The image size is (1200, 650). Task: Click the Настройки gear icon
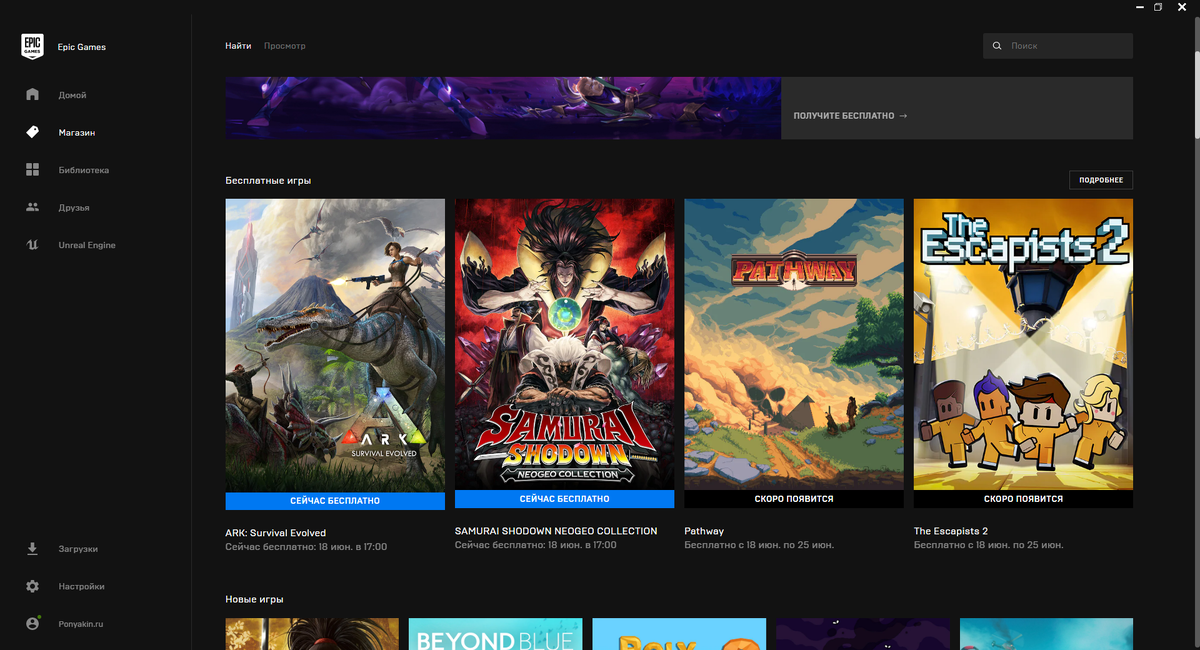tap(32, 586)
